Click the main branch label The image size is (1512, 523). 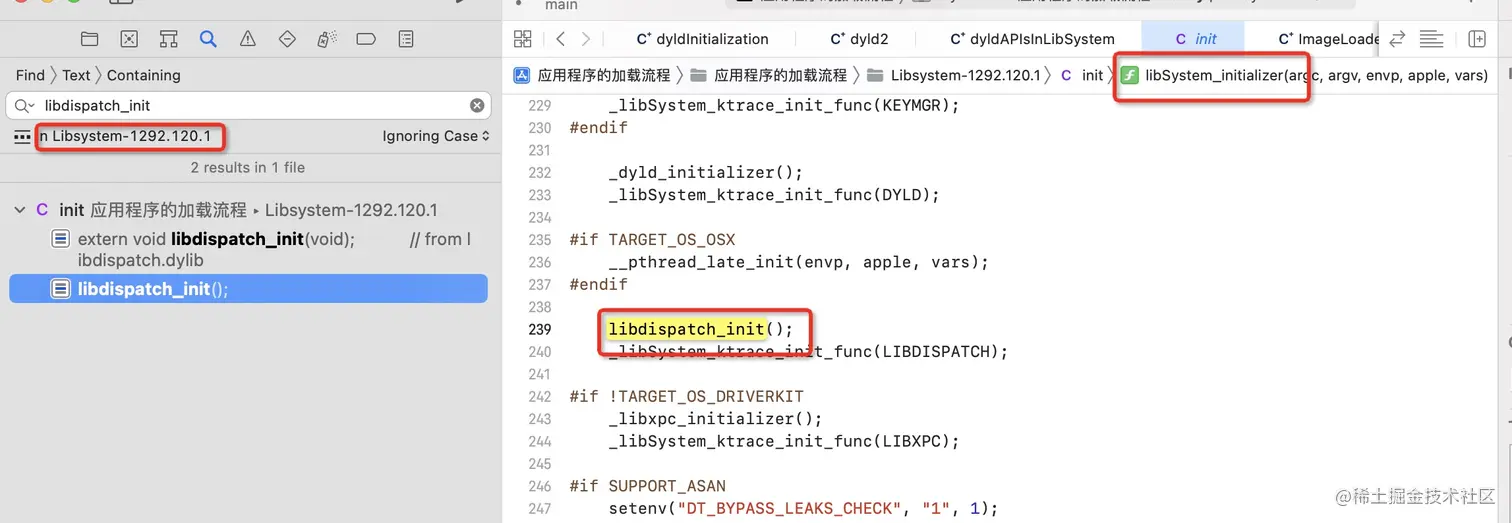click(561, 6)
